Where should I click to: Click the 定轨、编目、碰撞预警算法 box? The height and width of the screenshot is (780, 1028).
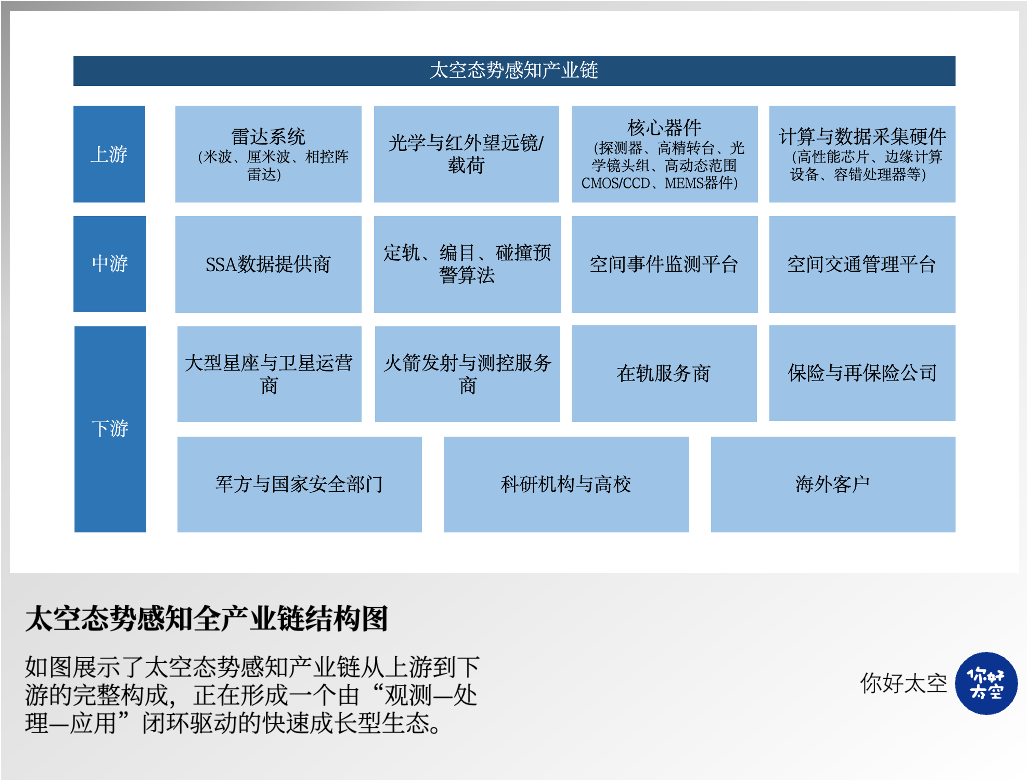click(x=466, y=264)
